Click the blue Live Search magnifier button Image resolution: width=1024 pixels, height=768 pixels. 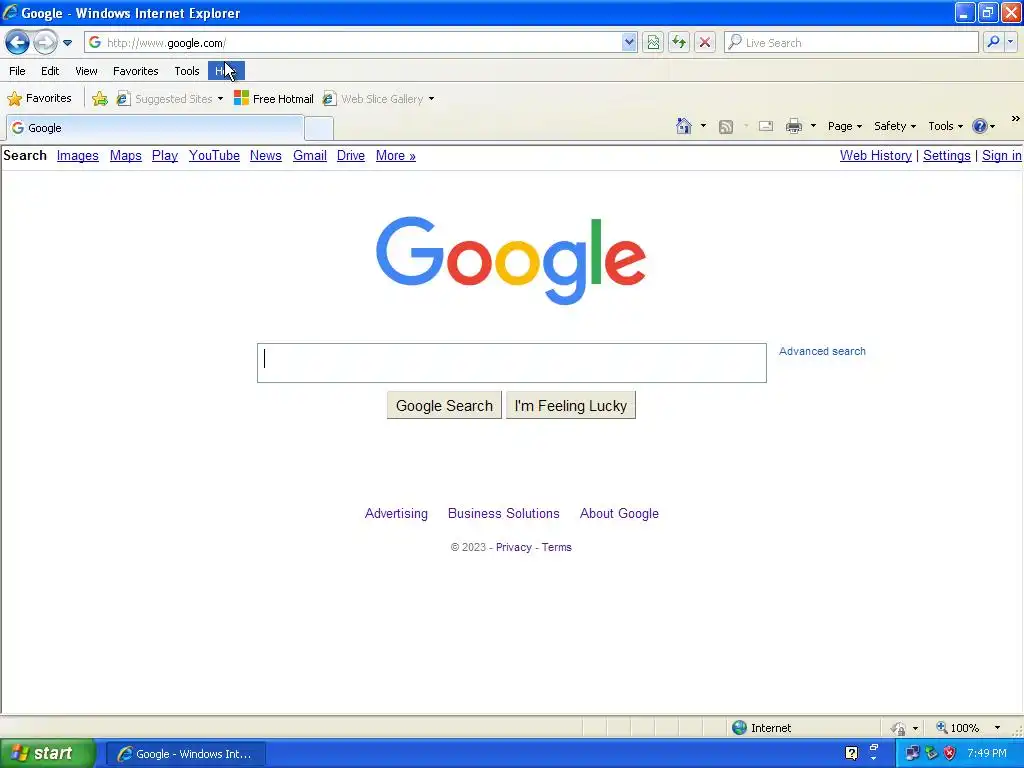[993, 42]
